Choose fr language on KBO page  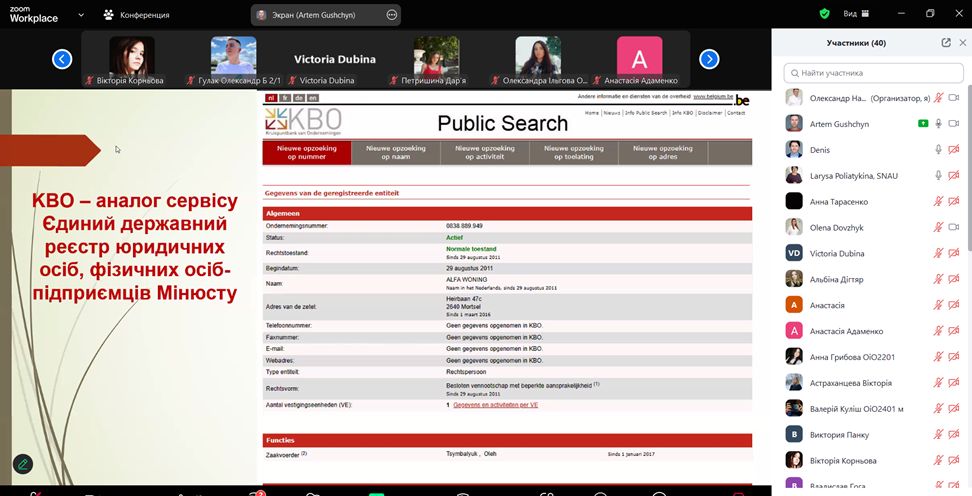tap(285, 98)
